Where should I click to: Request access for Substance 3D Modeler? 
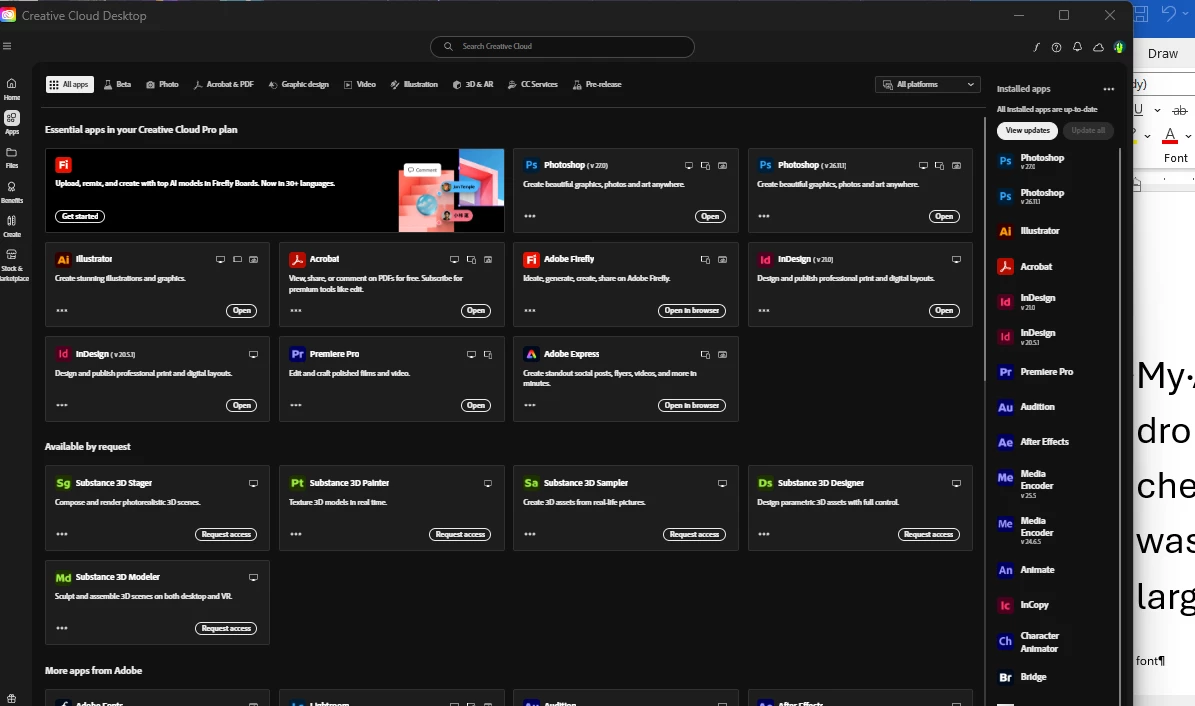(x=226, y=628)
